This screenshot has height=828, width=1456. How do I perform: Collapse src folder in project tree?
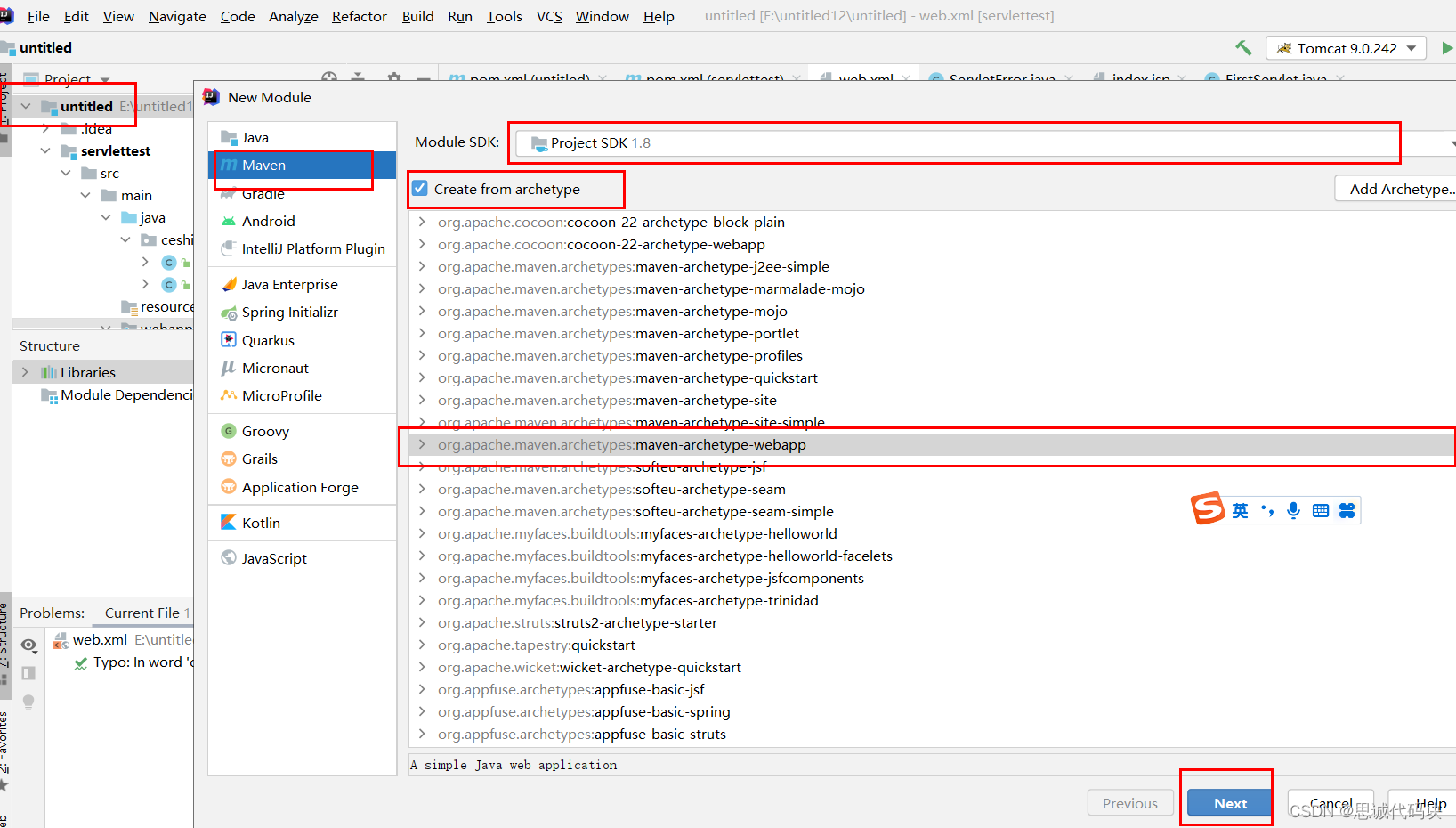pyautogui.click(x=66, y=173)
